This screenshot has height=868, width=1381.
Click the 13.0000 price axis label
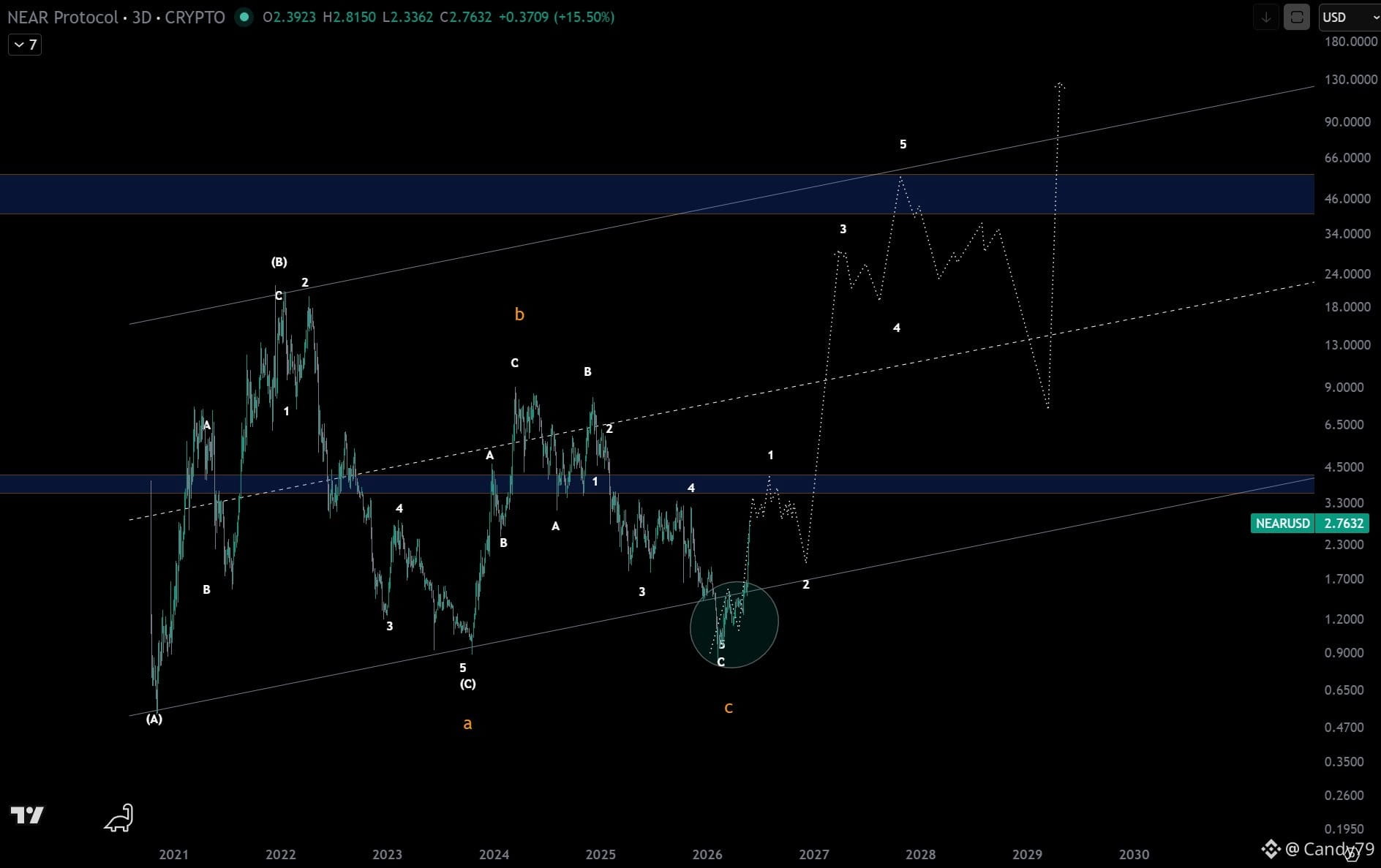tap(1347, 344)
